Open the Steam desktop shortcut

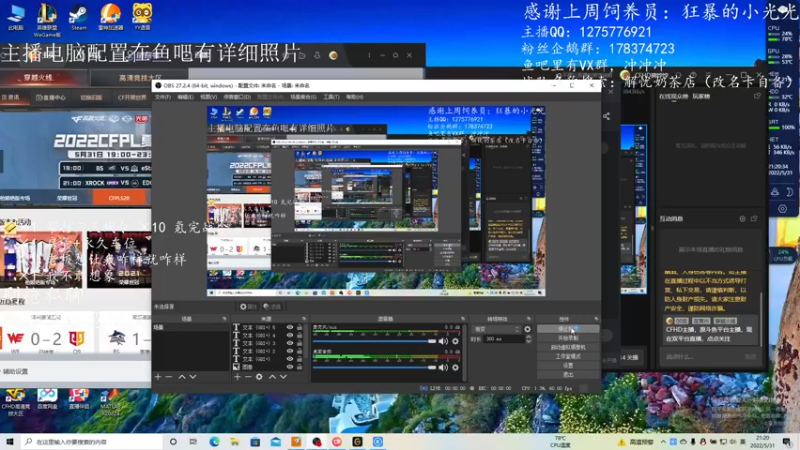click(79, 17)
